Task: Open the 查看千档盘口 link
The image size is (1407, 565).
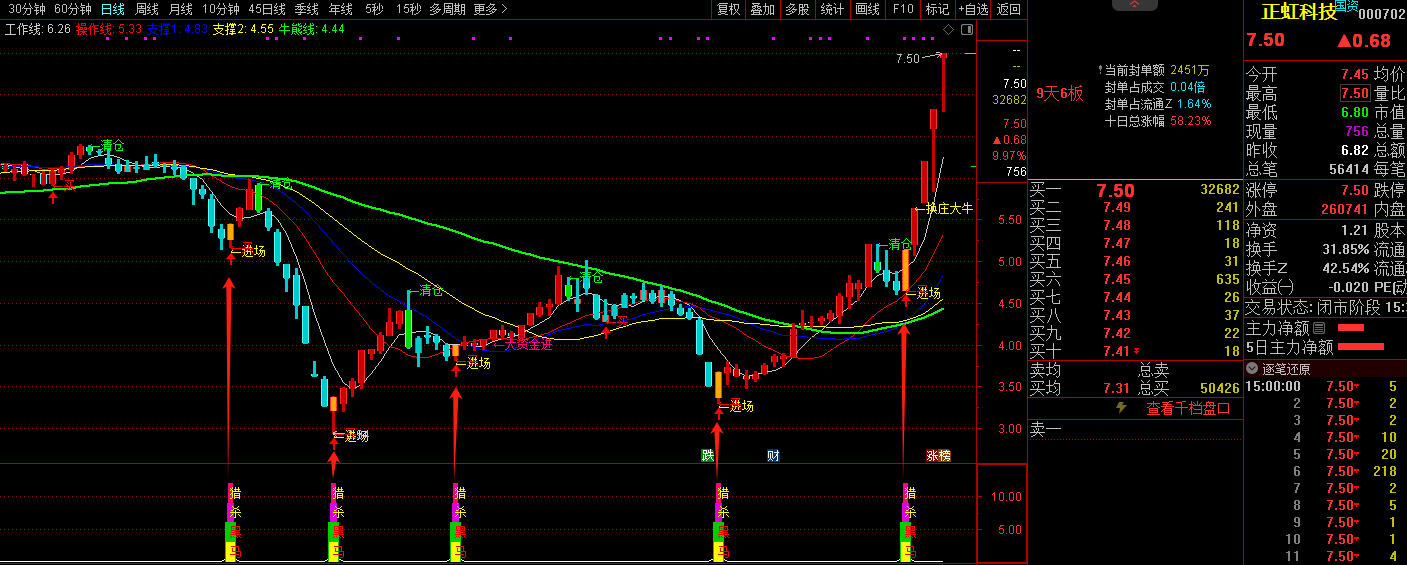Action: click(1188, 408)
